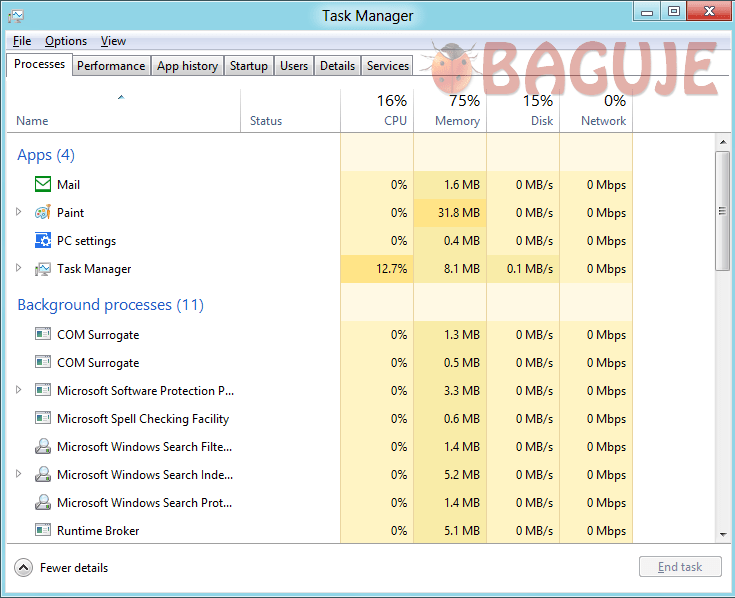Click the scroll down arrow

tap(722, 534)
